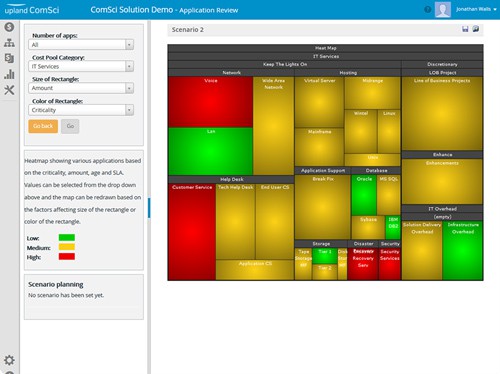Select the Voice rectangle in heatmap
Screen dimensions: 500x374
tap(210, 102)
